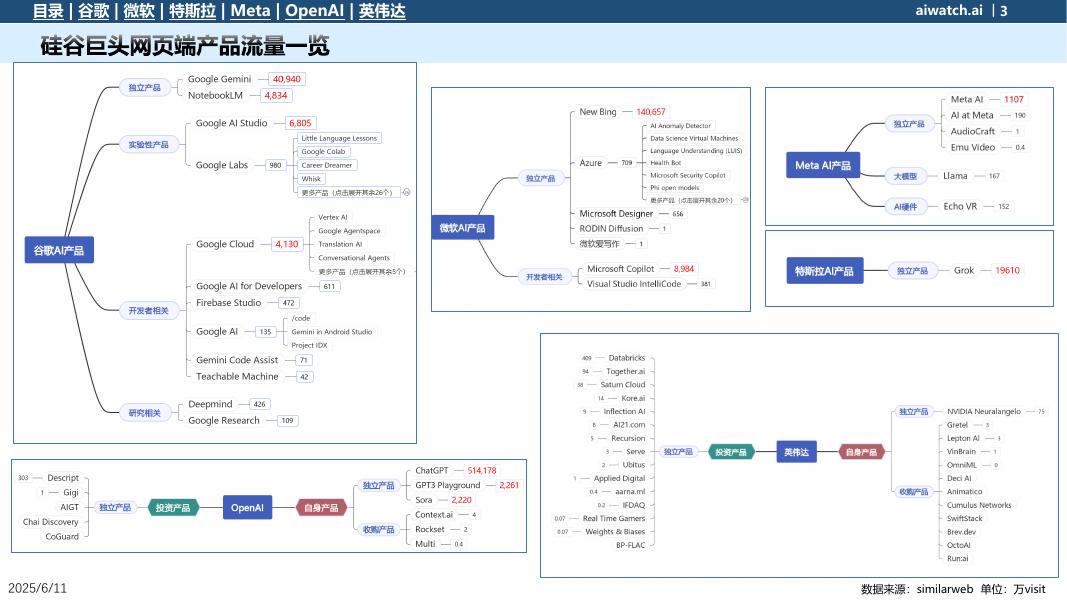This screenshot has height=600, width=1067.
Task: Click the Vertex AI item
Action: [333, 217]
